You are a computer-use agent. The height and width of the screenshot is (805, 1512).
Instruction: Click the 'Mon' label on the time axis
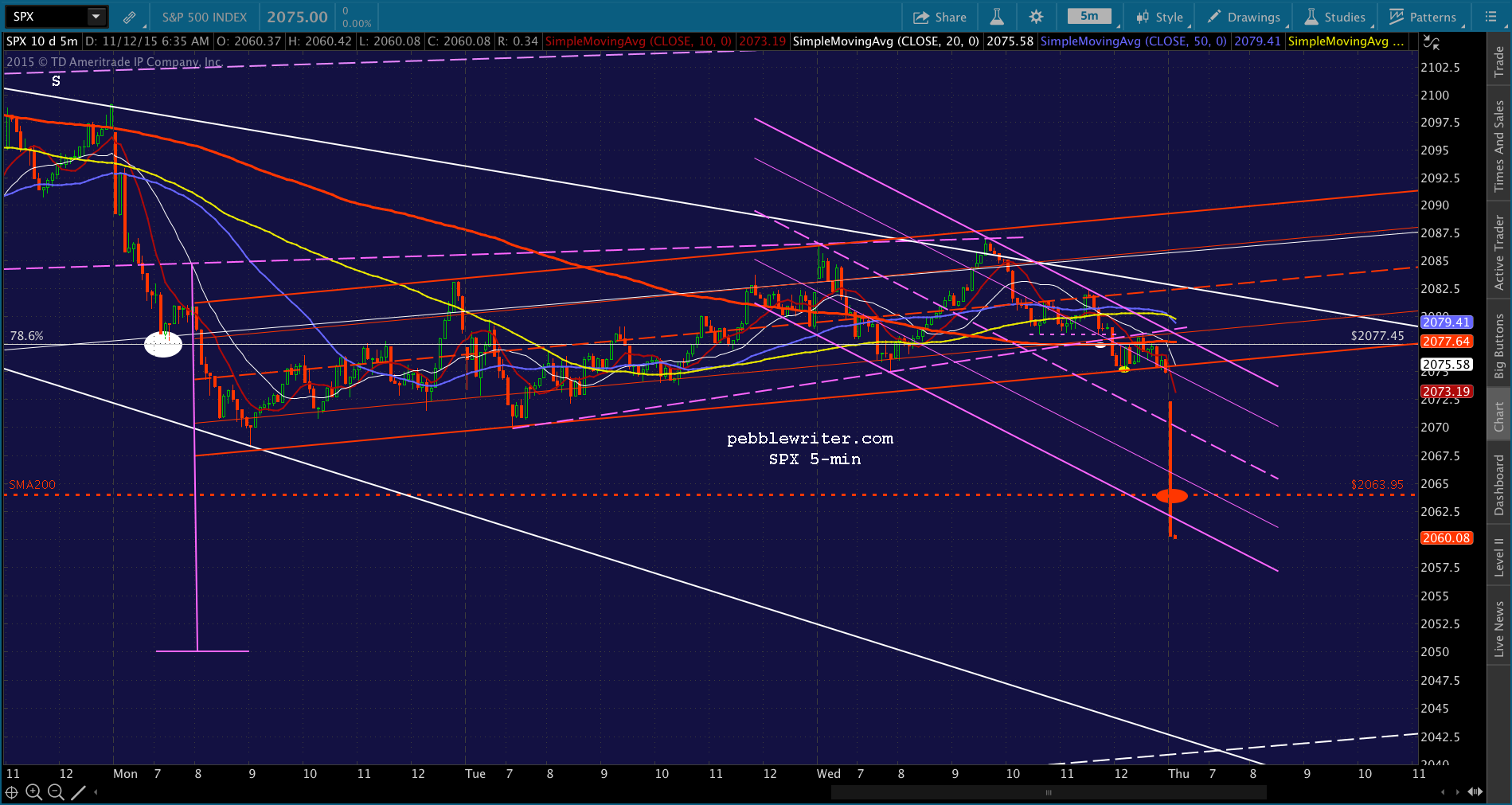[125, 774]
